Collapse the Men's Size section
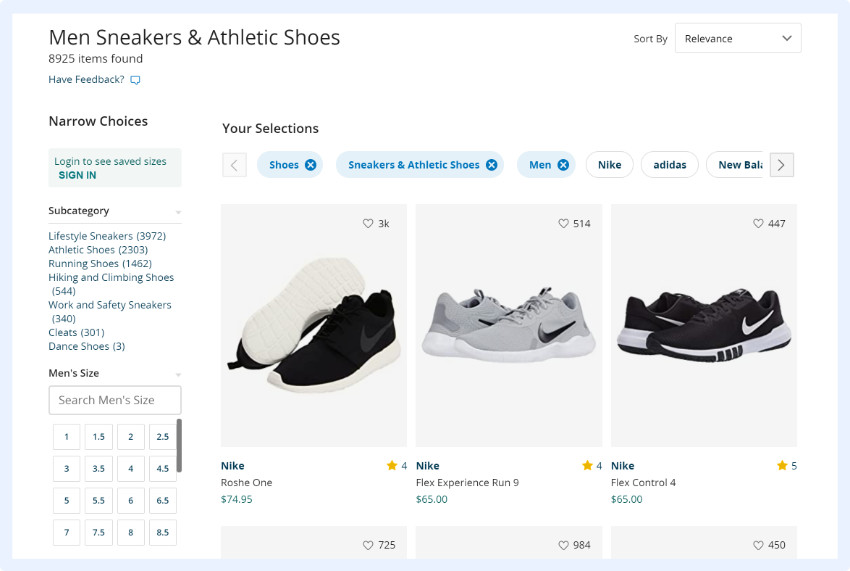Image resolution: width=850 pixels, height=571 pixels. click(178, 374)
